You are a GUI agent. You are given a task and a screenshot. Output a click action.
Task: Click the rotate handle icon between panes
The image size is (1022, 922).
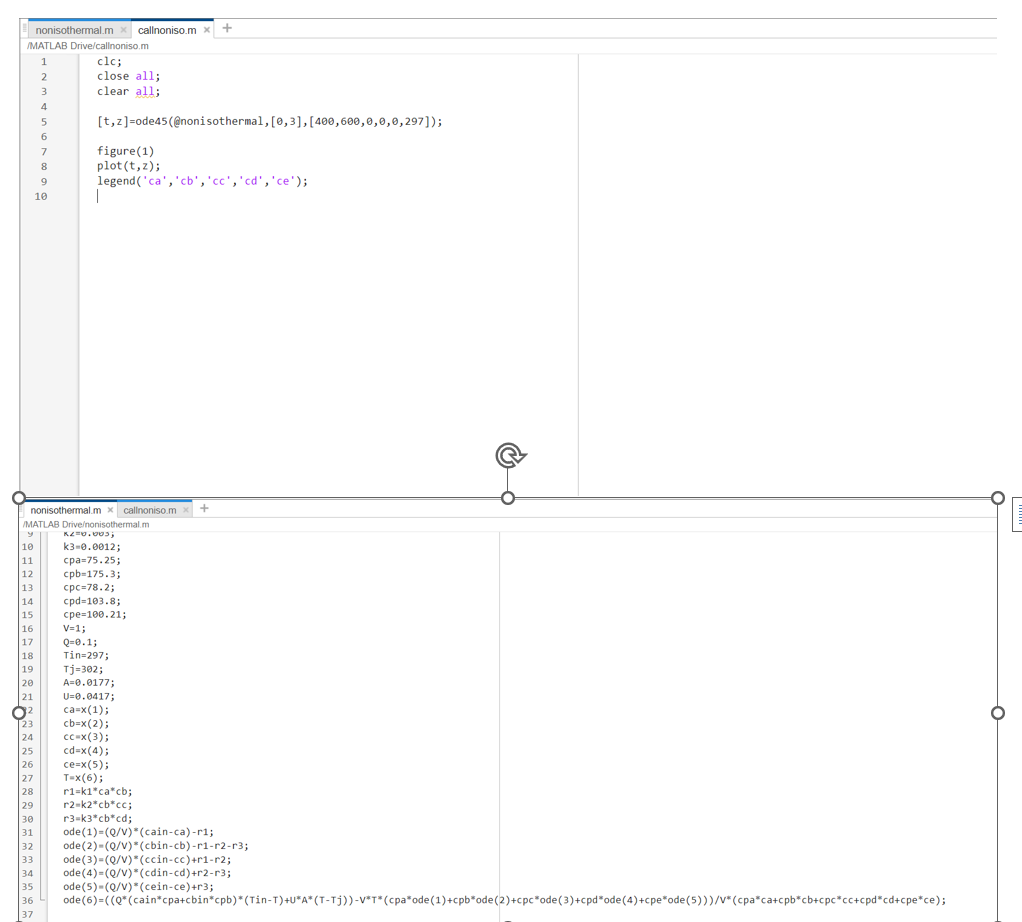click(x=510, y=453)
